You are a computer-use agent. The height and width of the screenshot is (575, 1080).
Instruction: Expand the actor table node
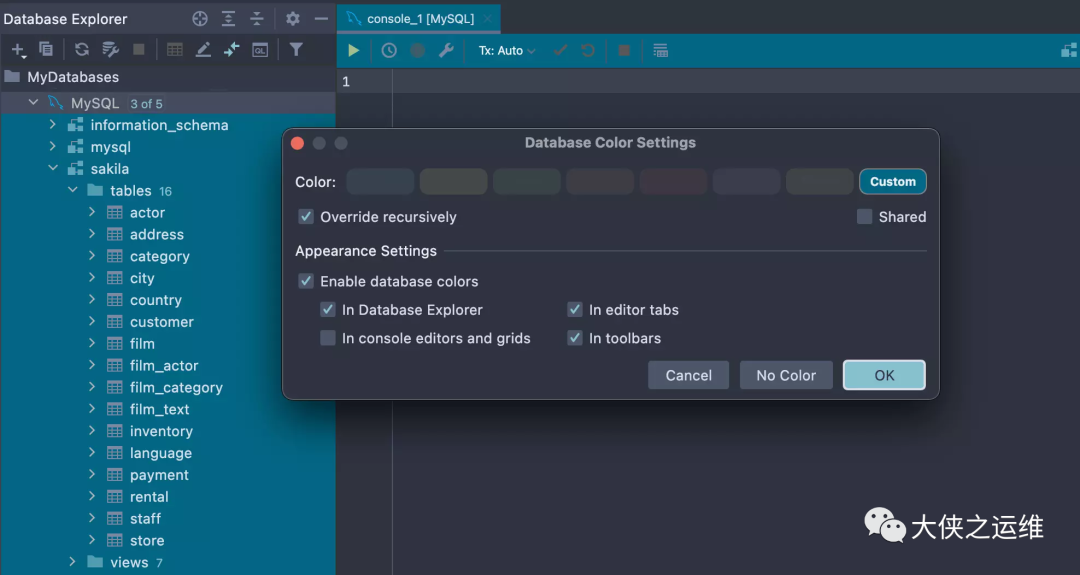pyautogui.click(x=92, y=212)
